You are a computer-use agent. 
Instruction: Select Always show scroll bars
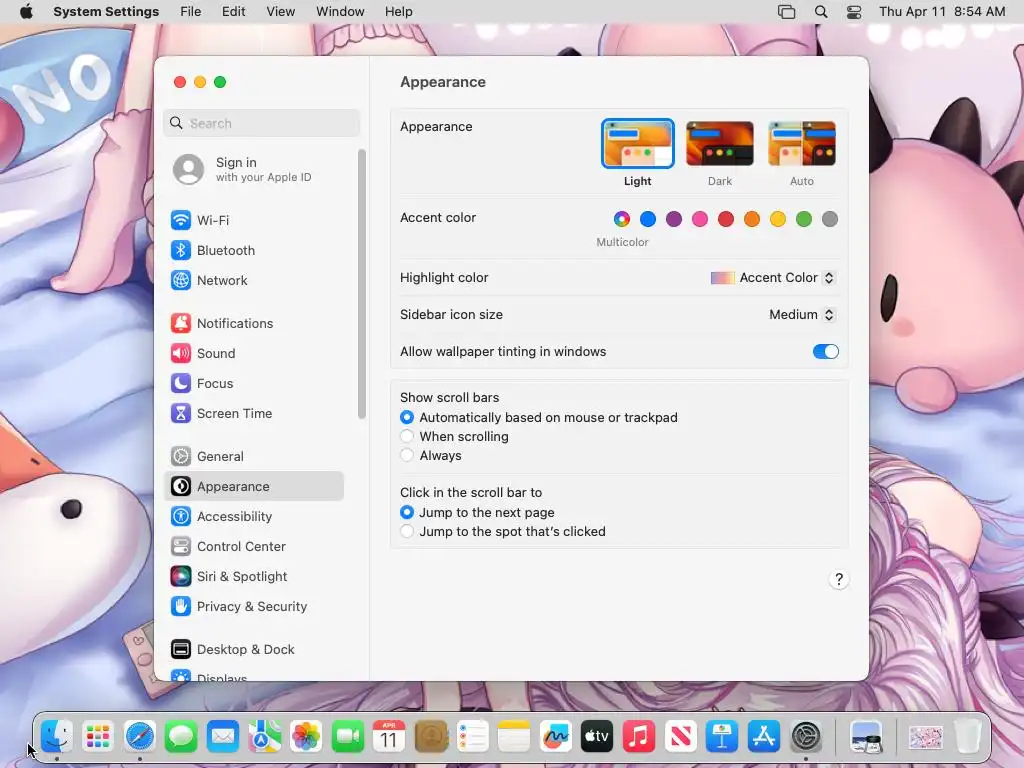coord(407,455)
